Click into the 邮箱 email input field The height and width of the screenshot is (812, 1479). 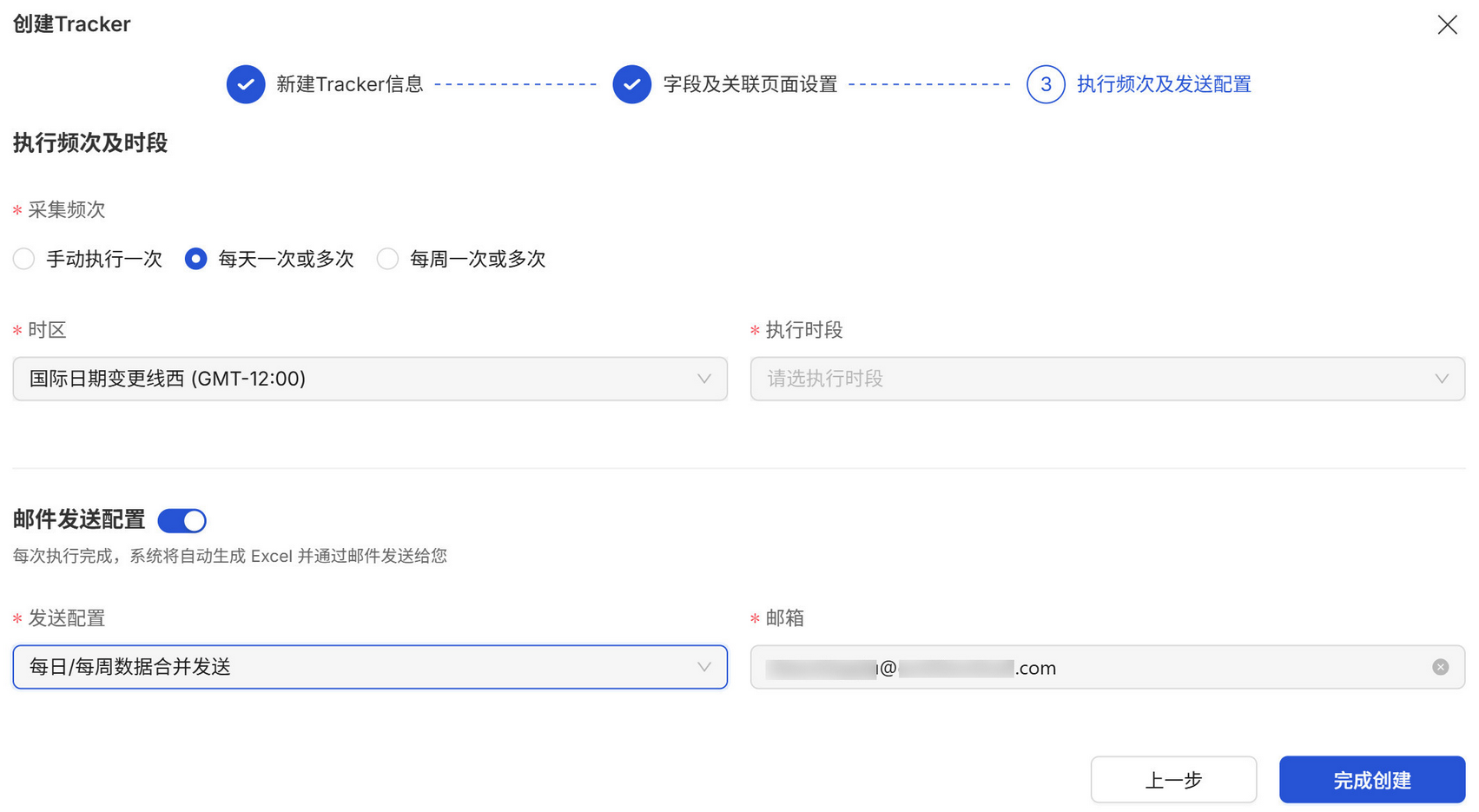[x=1216, y=667]
